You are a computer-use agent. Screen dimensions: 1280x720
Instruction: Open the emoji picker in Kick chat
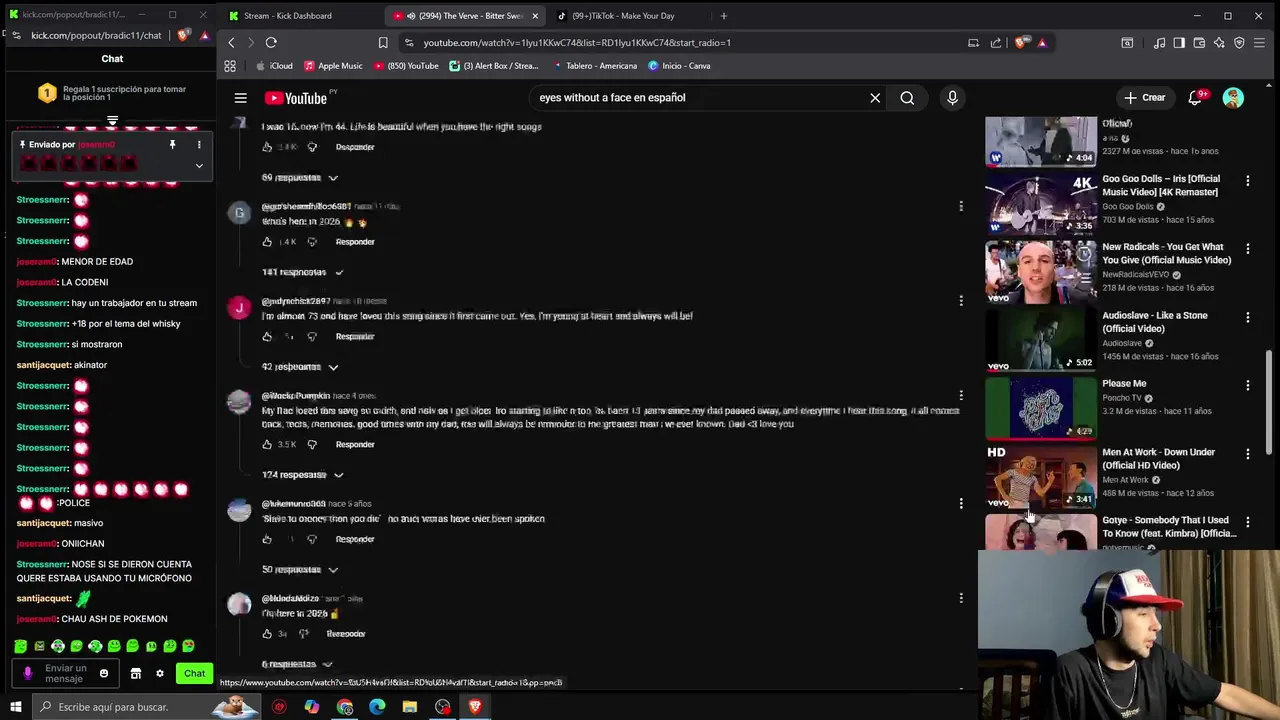coord(104,674)
